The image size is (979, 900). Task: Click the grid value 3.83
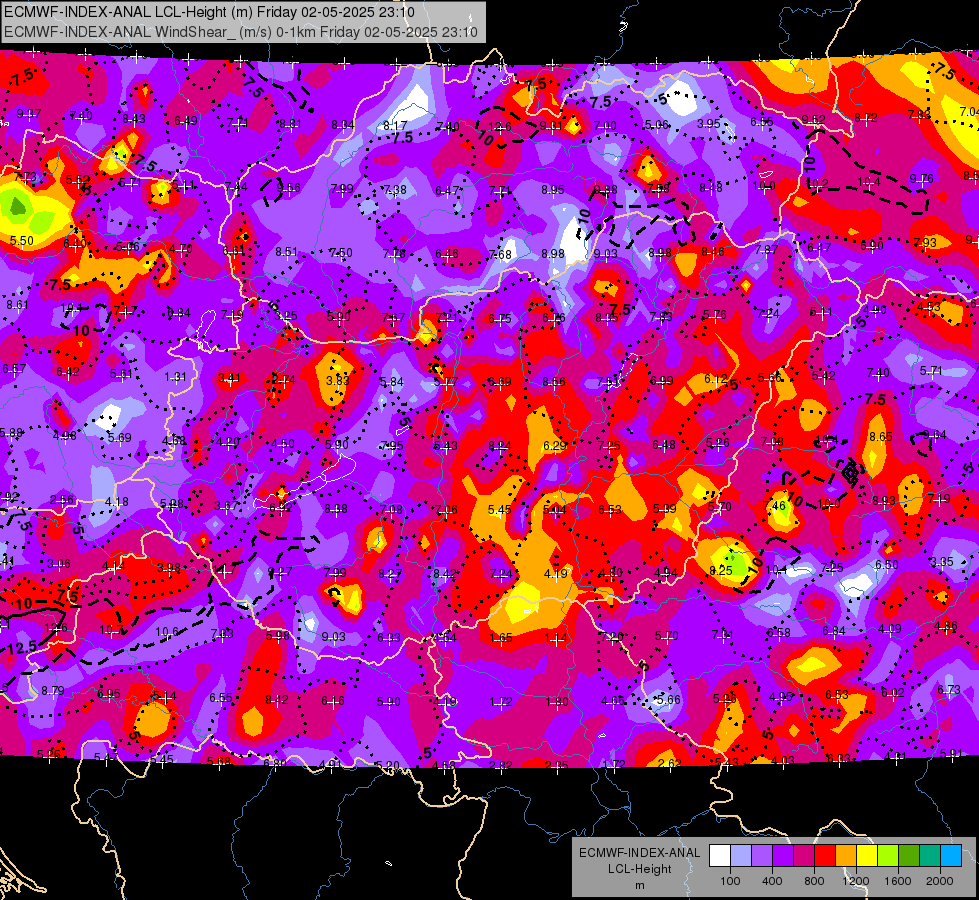[337, 380]
